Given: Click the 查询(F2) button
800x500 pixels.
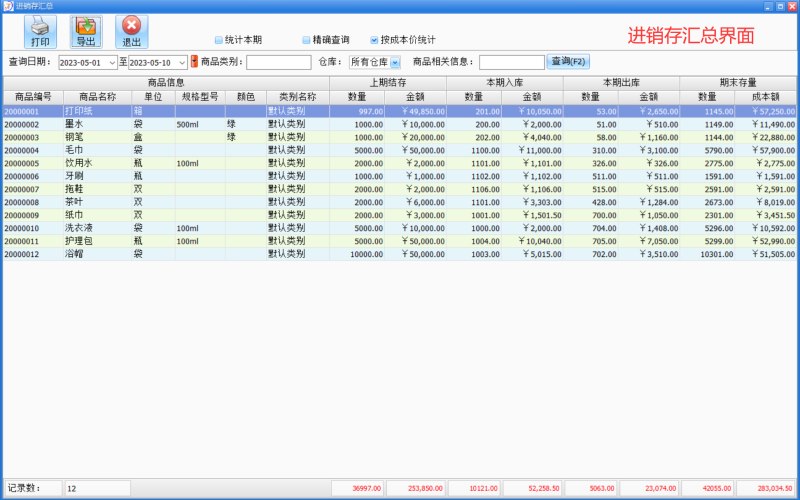Looking at the screenshot, I should click(568, 62).
